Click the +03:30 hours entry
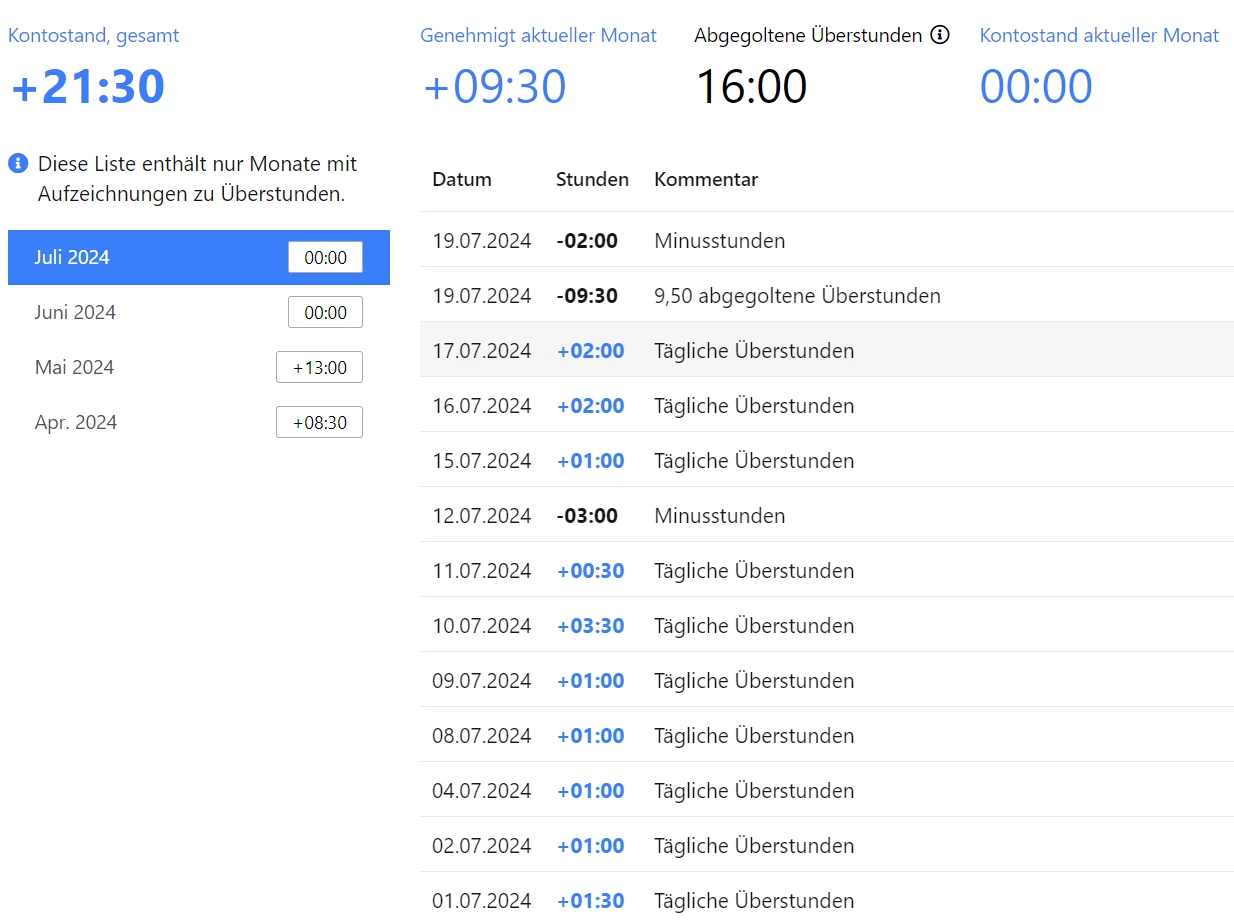This screenshot has width=1234, height=923. (x=590, y=626)
